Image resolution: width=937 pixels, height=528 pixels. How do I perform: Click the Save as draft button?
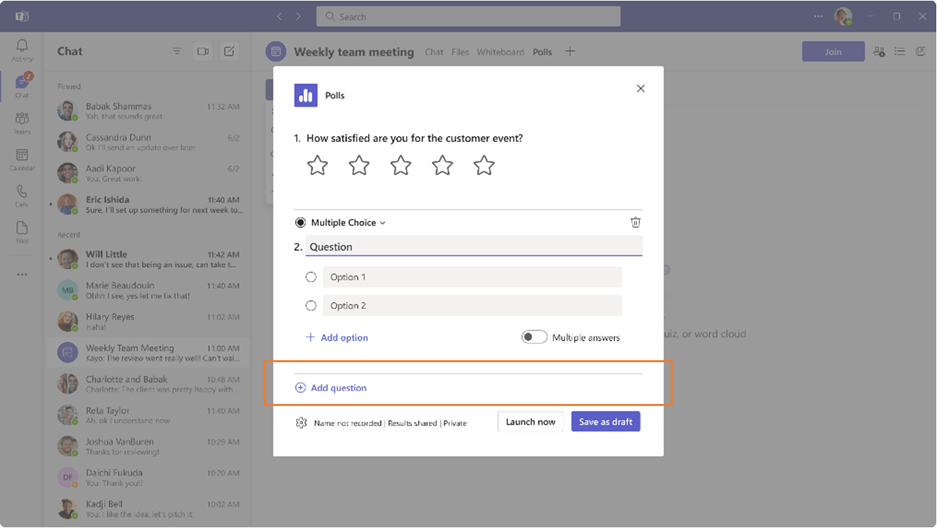605,422
